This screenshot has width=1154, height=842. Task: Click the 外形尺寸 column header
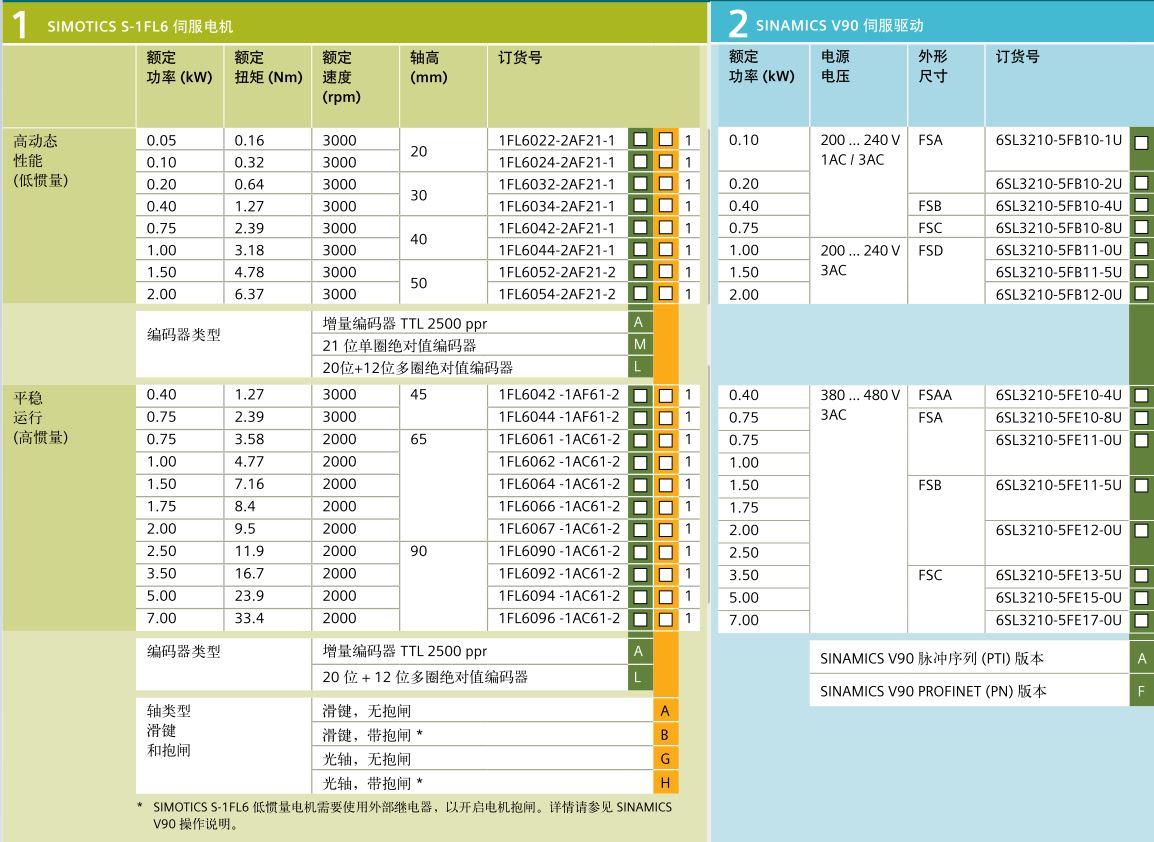tap(932, 66)
